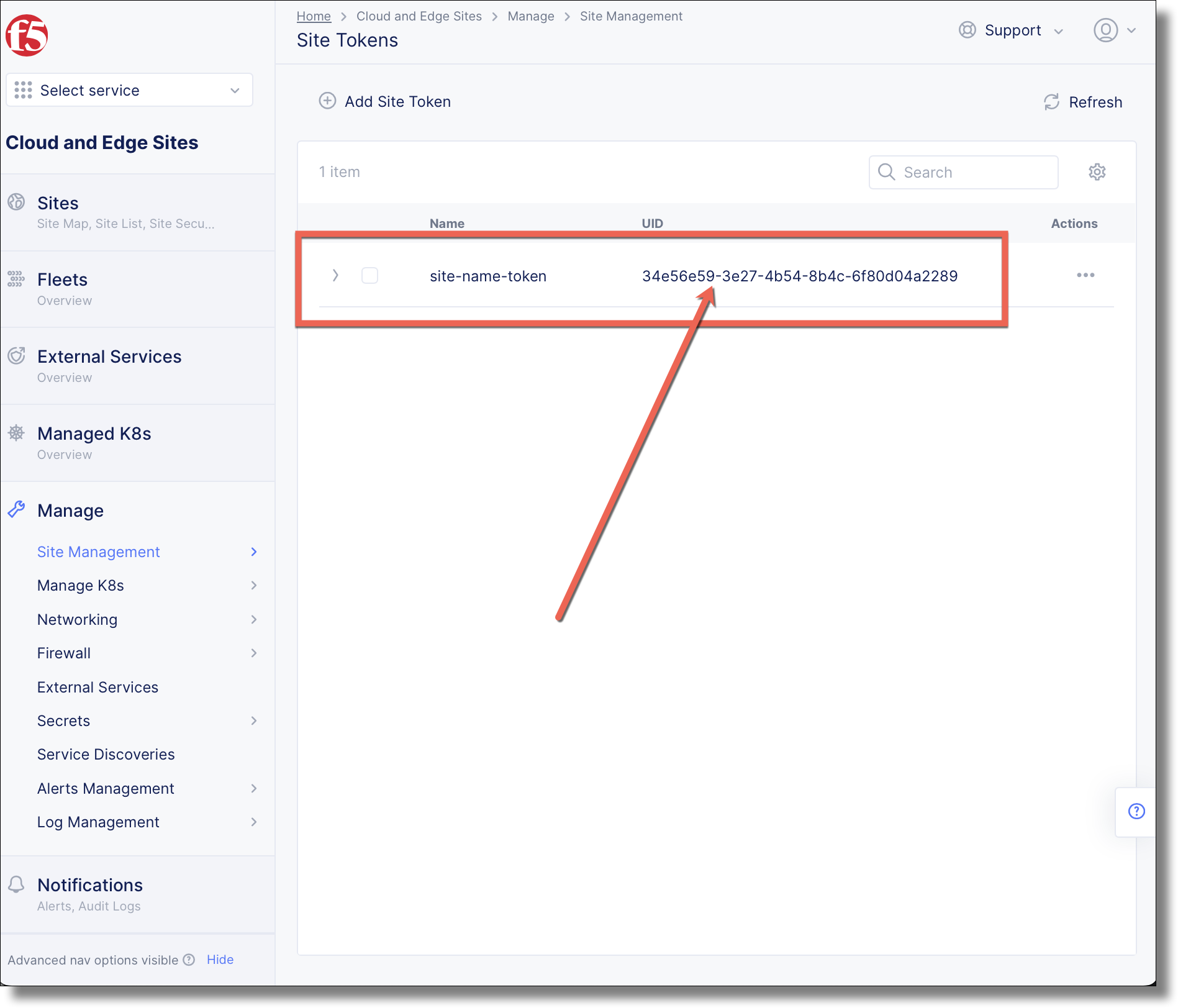Sort by UID column header
The image size is (1178, 1008).
652,224
